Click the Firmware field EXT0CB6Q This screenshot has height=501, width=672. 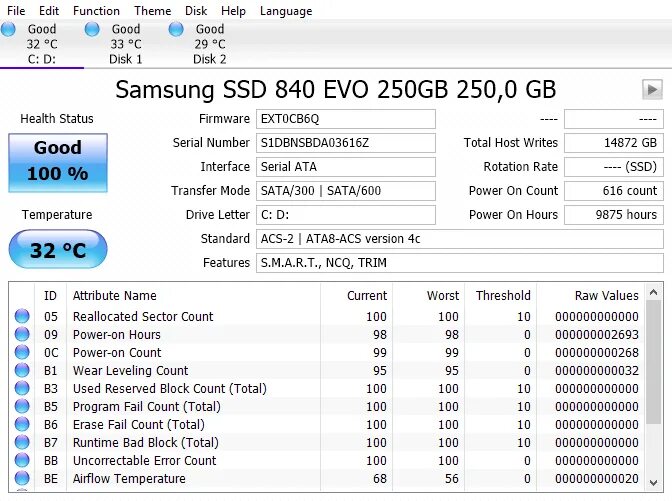coord(346,119)
